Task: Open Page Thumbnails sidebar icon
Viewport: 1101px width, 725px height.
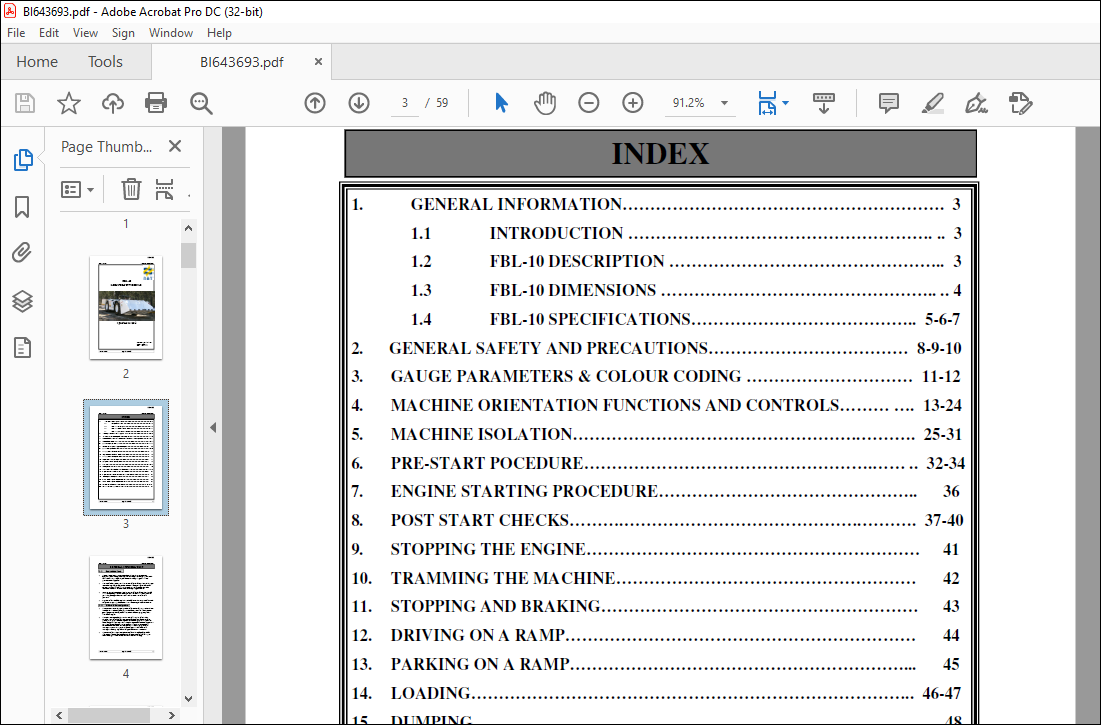Action: pos(22,160)
